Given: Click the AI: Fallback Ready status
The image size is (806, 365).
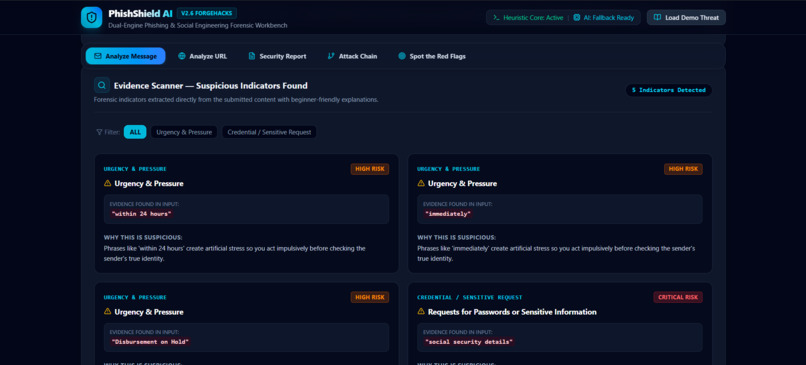Looking at the screenshot, I should tap(603, 17).
